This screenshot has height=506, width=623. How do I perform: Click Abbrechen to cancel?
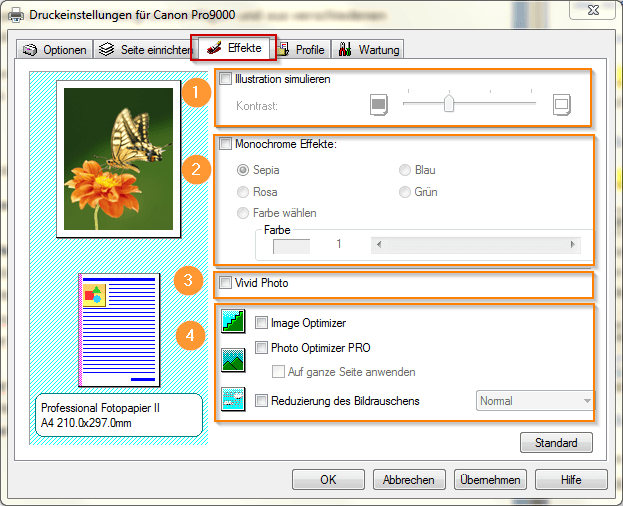(409, 479)
